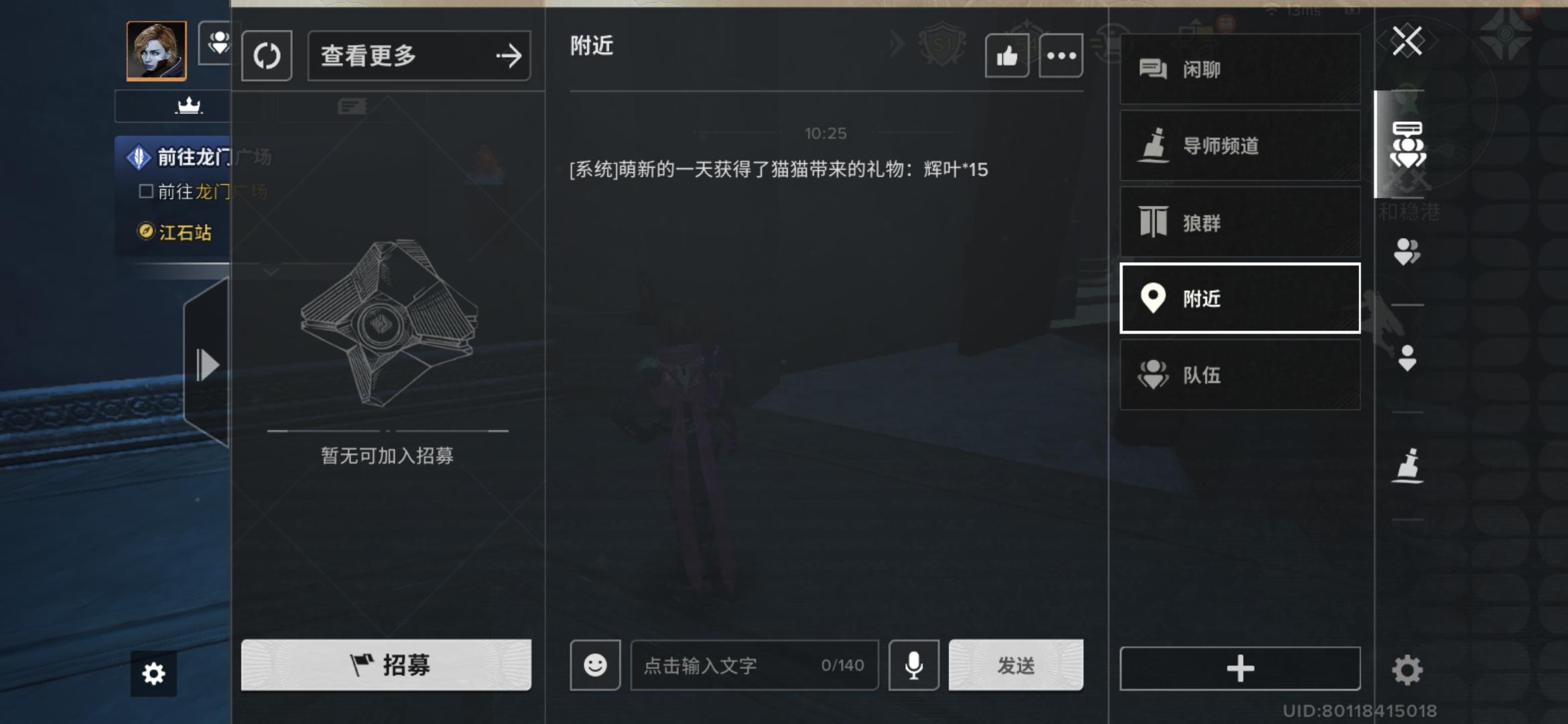Expand the side panel with play arrow
1568x724 pixels.
[208, 365]
